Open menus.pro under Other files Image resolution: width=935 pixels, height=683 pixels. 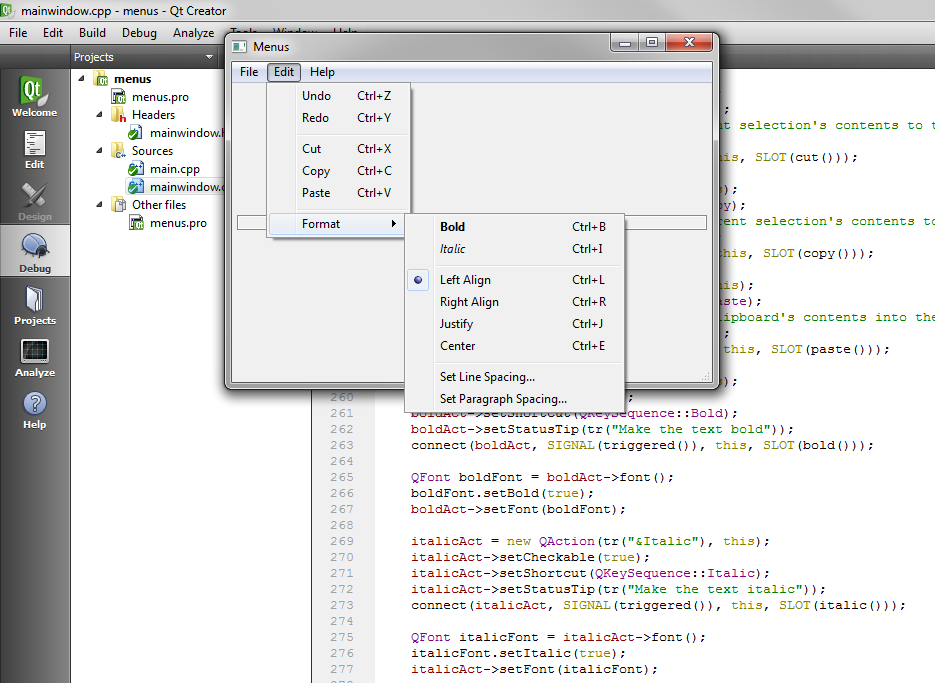(x=178, y=223)
